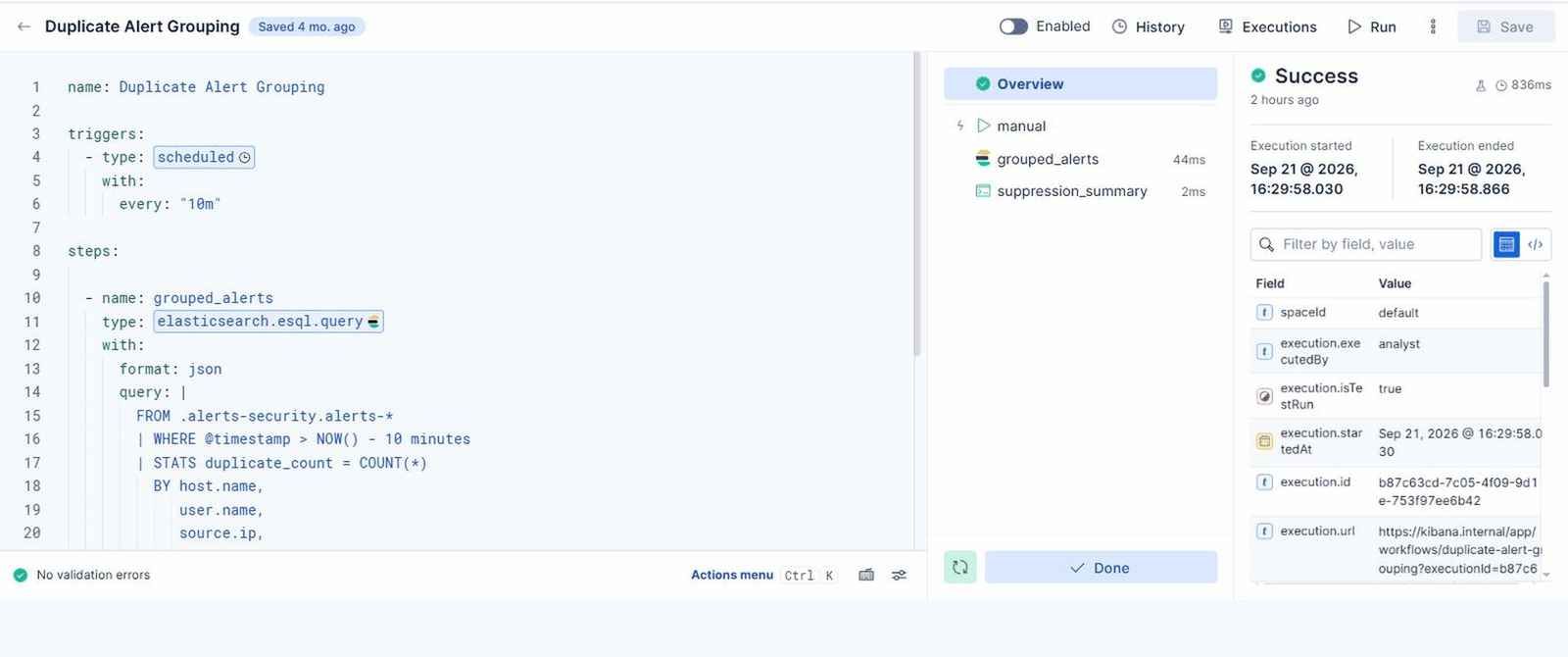This screenshot has height=657, width=1568.
Task: Click the Success status check icon
Action: [x=1258, y=76]
